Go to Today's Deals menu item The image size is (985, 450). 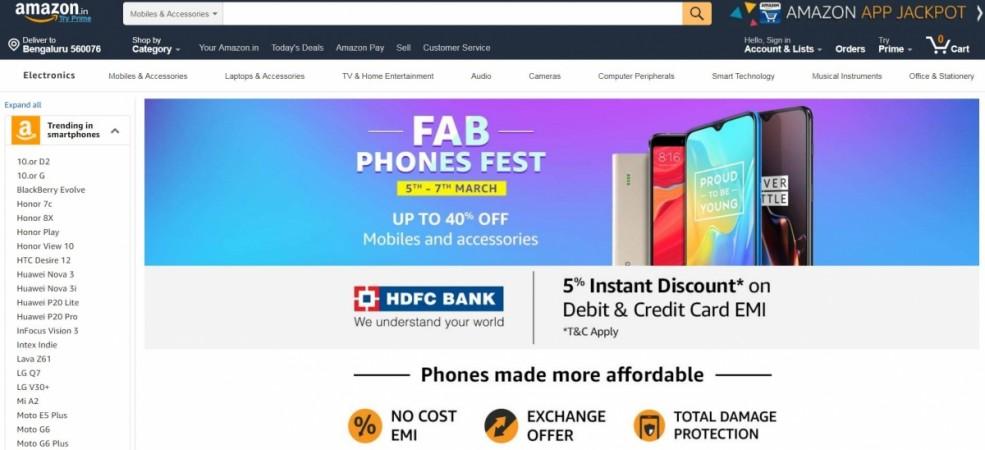click(x=297, y=48)
